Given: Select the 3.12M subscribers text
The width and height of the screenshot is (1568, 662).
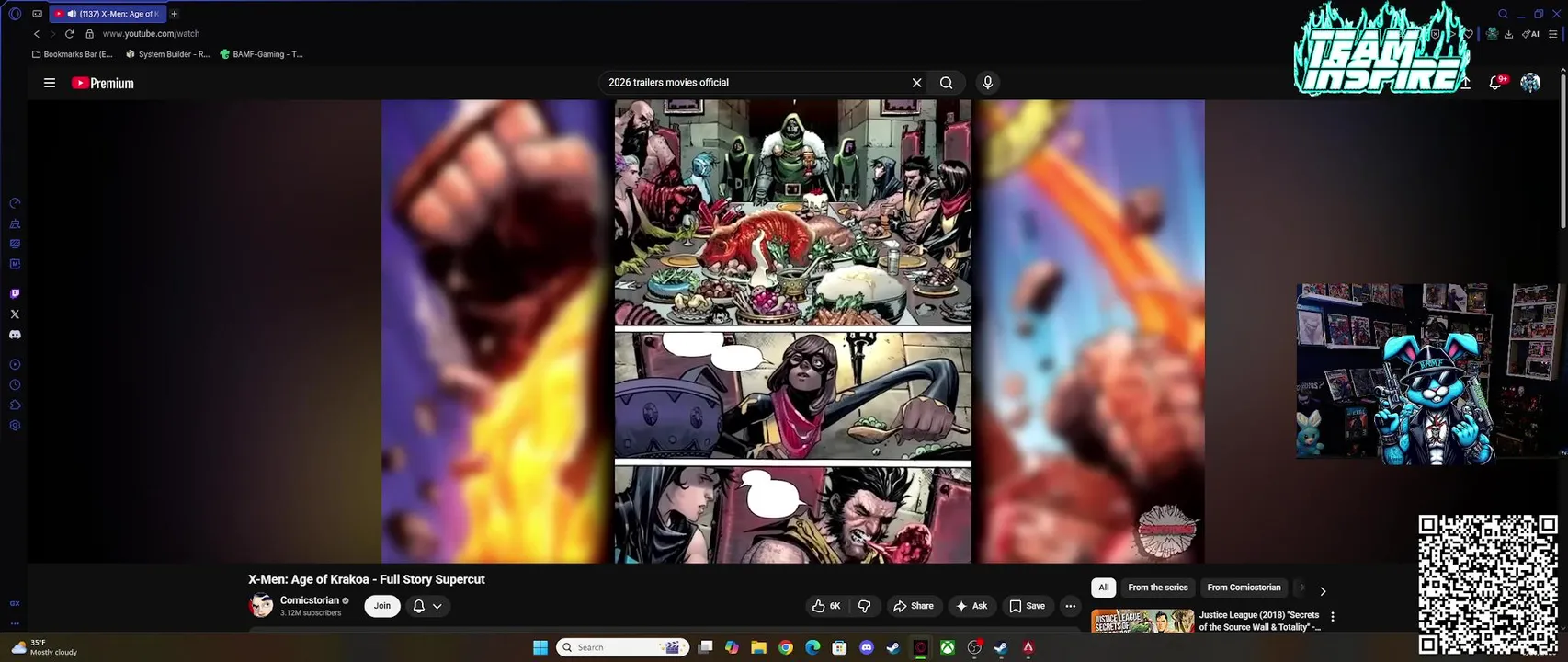Looking at the screenshot, I should [x=311, y=613].
